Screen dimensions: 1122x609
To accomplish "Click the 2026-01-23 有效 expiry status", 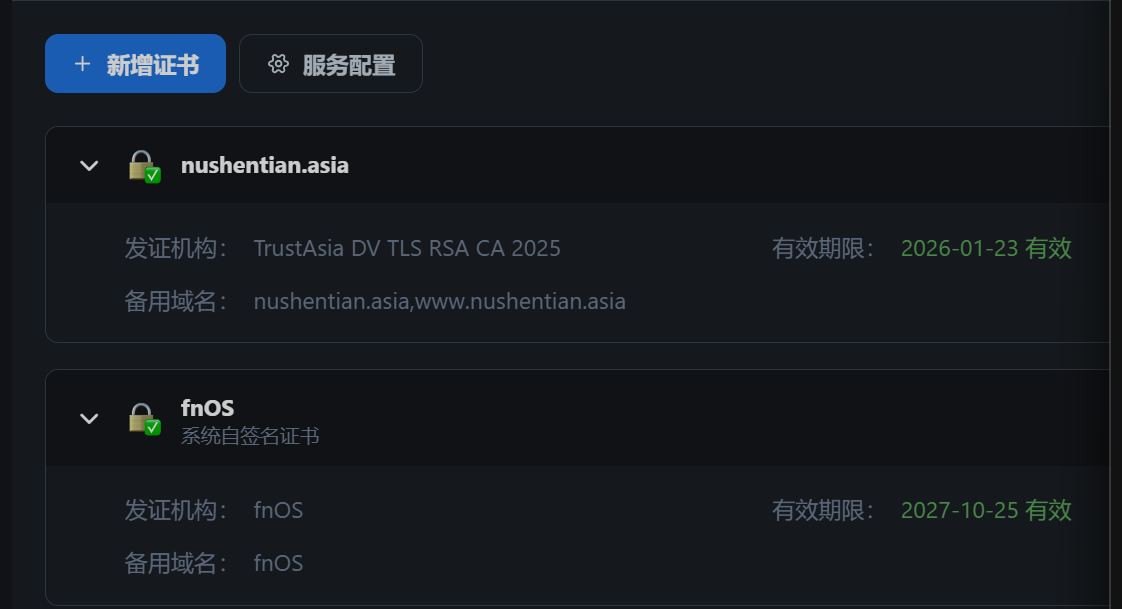I will [986, 248].
